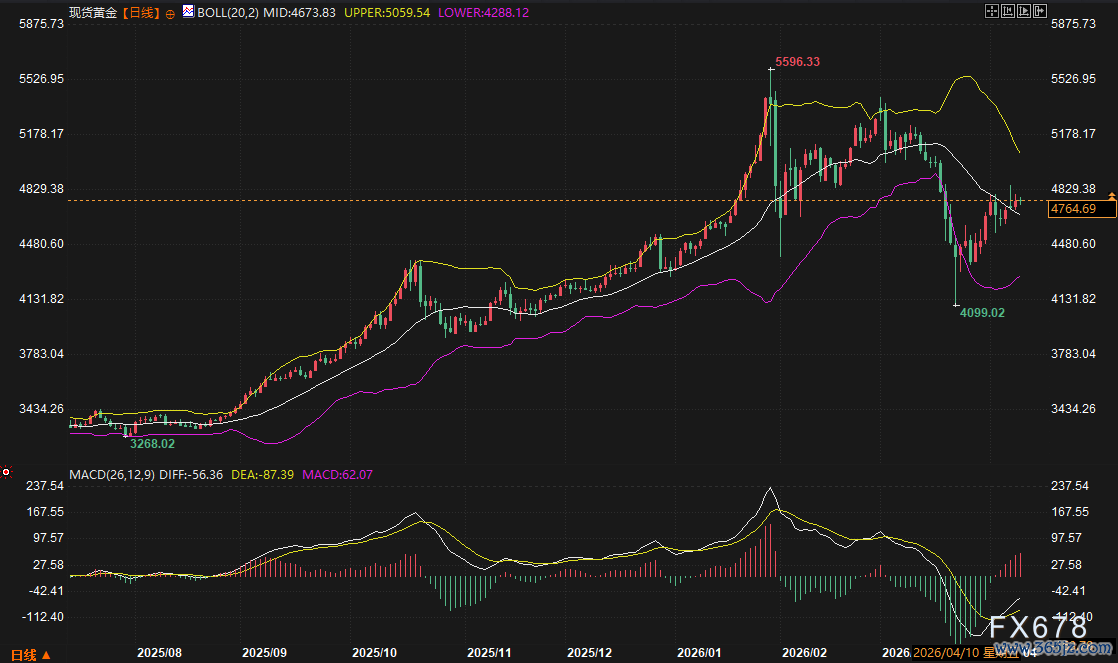Click the BOLL indicator chart icon
The width and height of the screenshot is (1118, 663).
pos(188,11)
